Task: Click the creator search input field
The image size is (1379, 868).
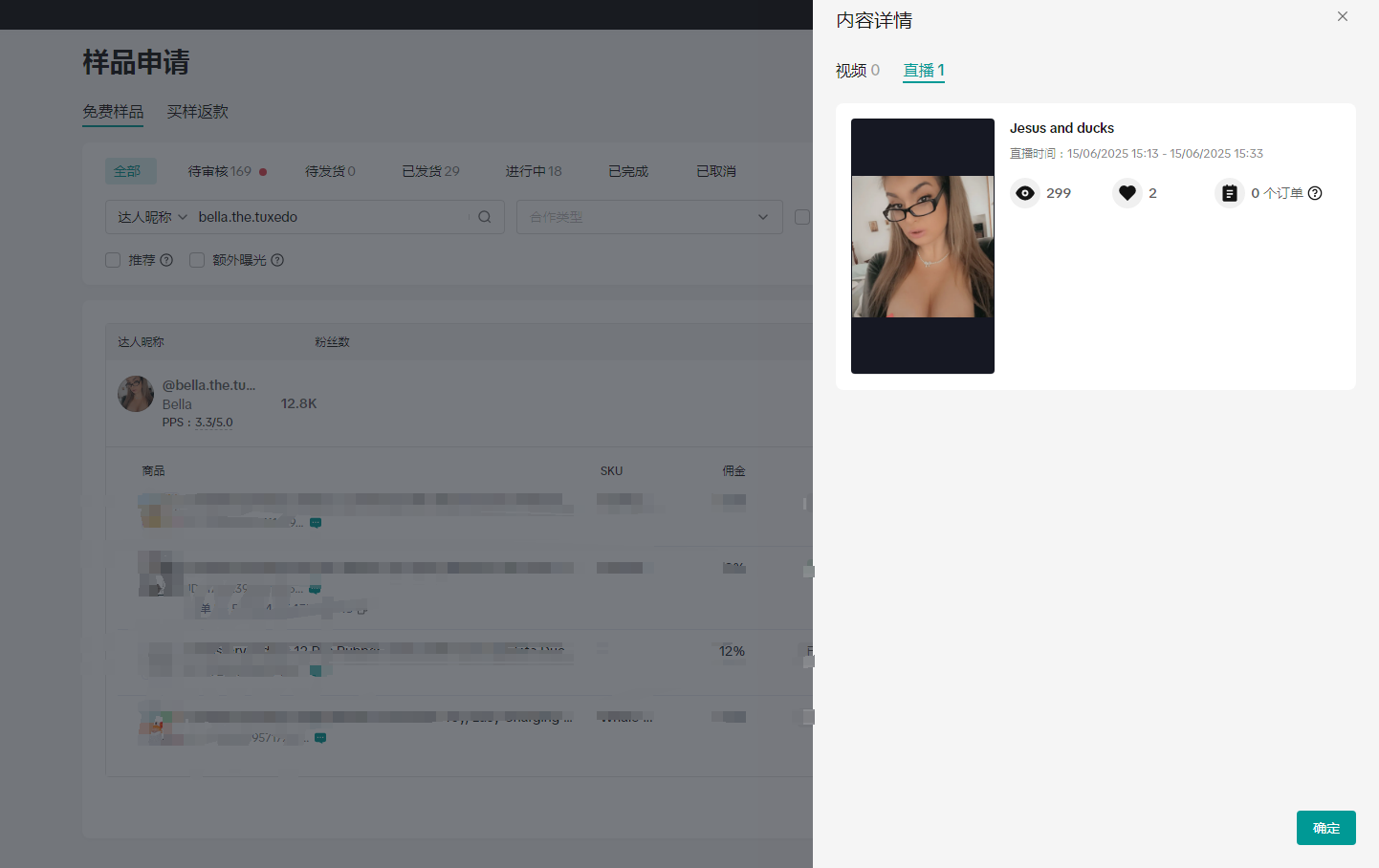Action: pos(330,217)
